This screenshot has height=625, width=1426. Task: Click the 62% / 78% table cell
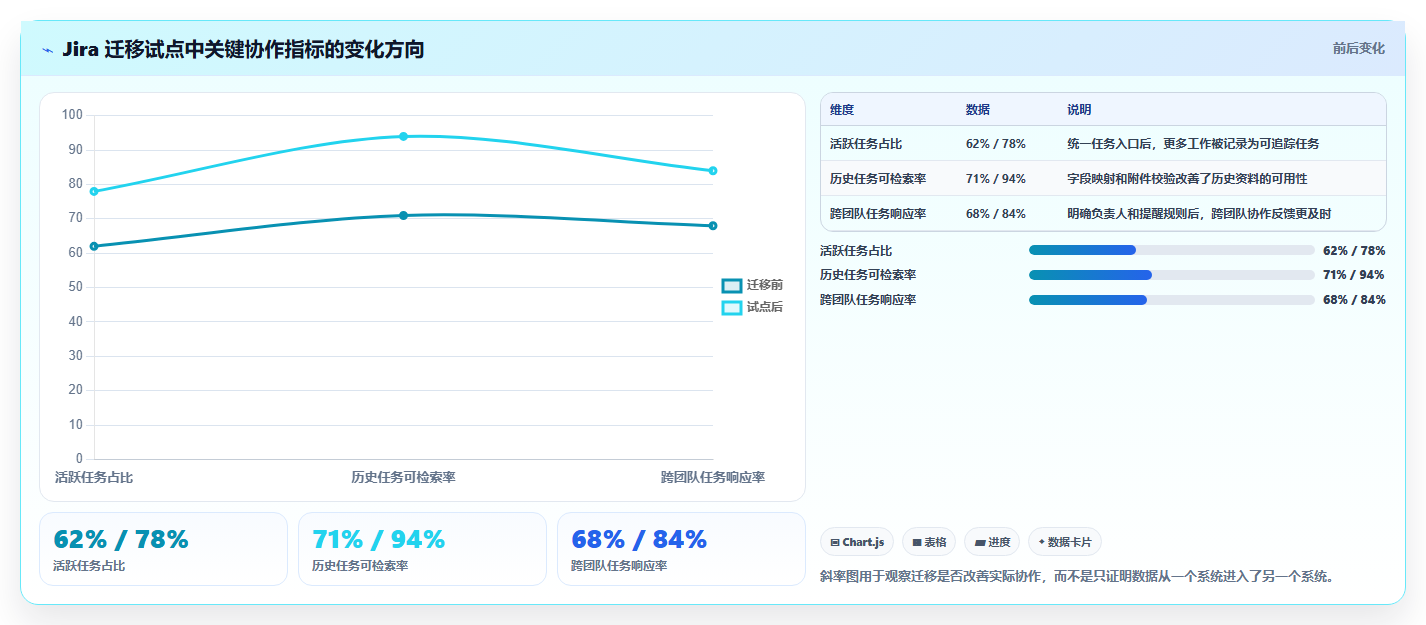point(996,144)
